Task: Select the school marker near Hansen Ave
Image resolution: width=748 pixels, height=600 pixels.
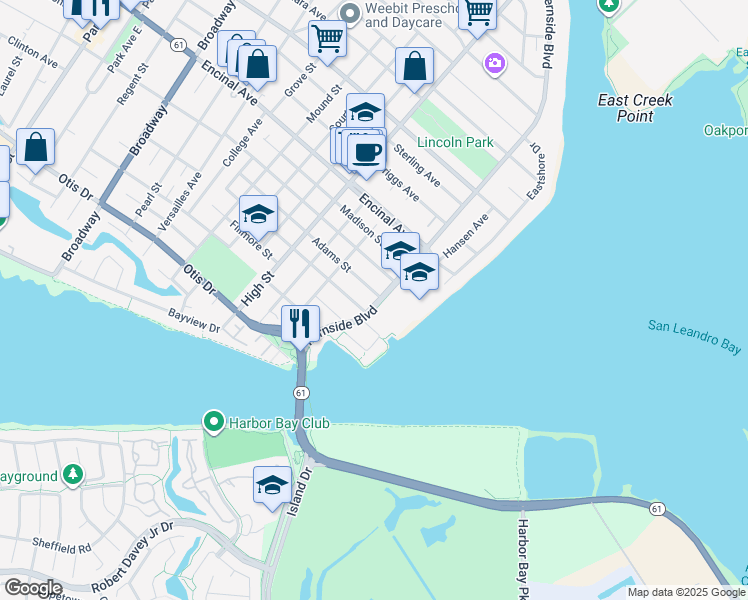Action: tap(419, 273)
